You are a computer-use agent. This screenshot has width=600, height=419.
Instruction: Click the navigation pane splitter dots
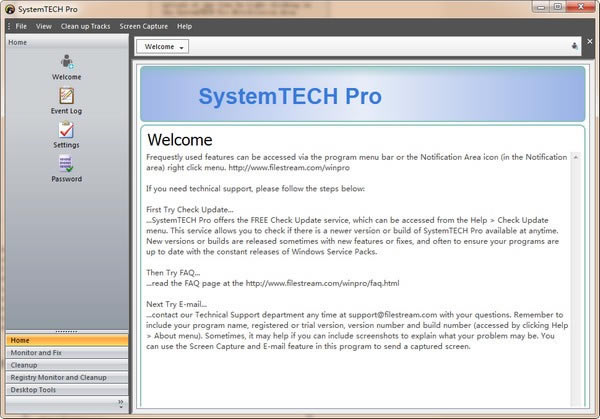67,331
